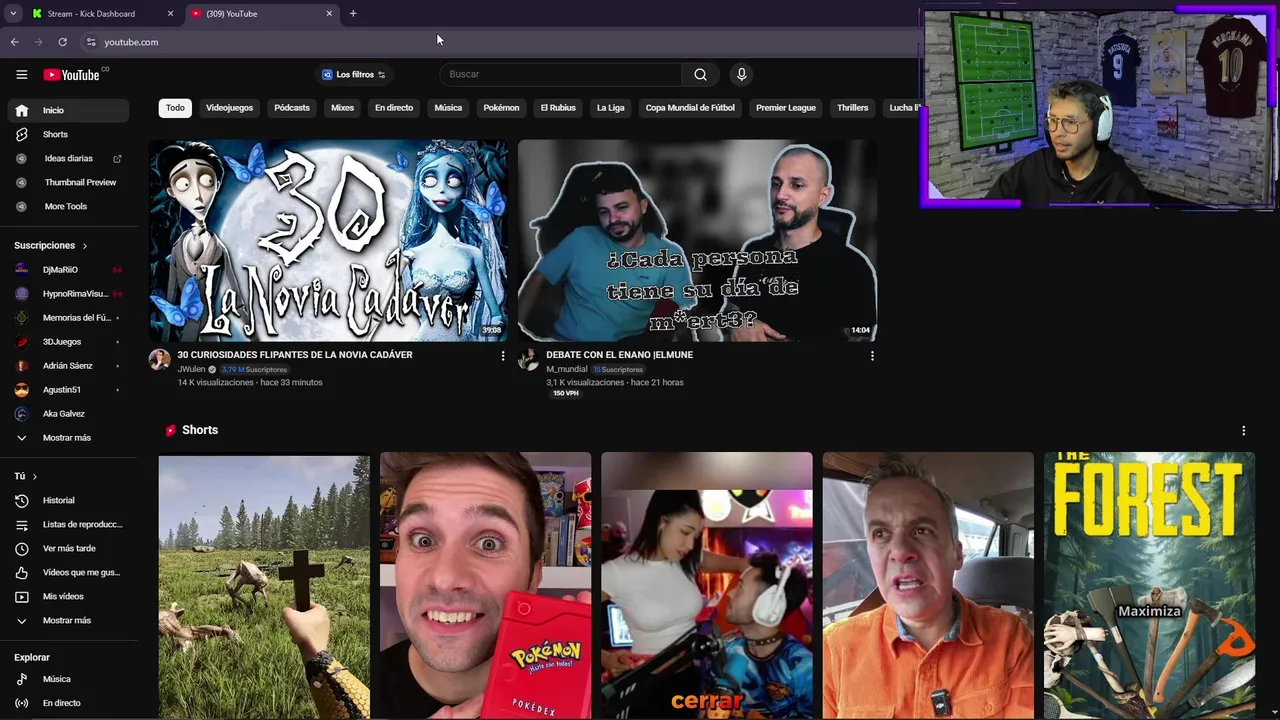Open Historial from the sidebar
The image size is (1280, 720).
click(x=68, y=500)
